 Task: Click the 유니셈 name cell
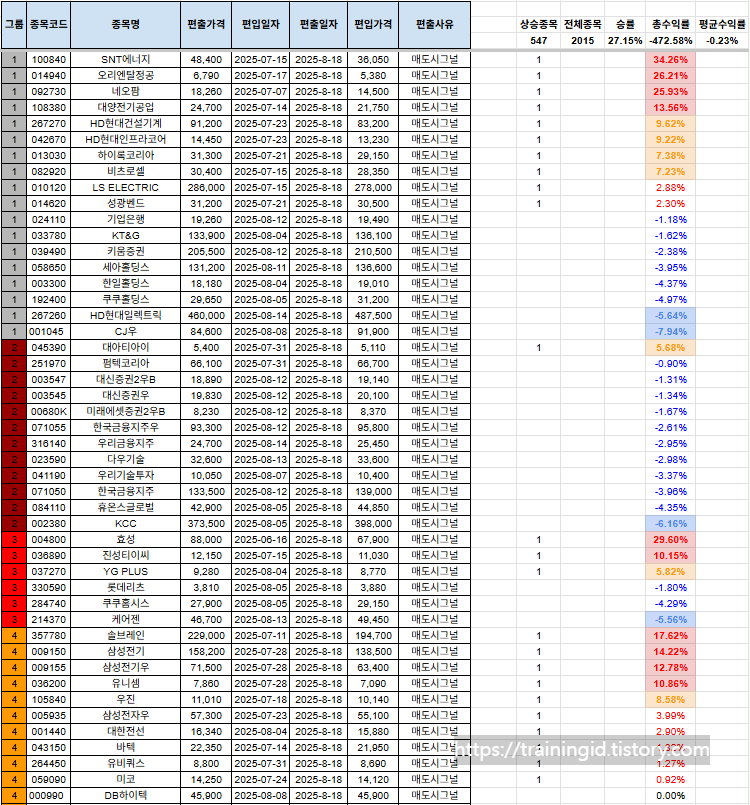pyautogui.click(x=125, y=683)
